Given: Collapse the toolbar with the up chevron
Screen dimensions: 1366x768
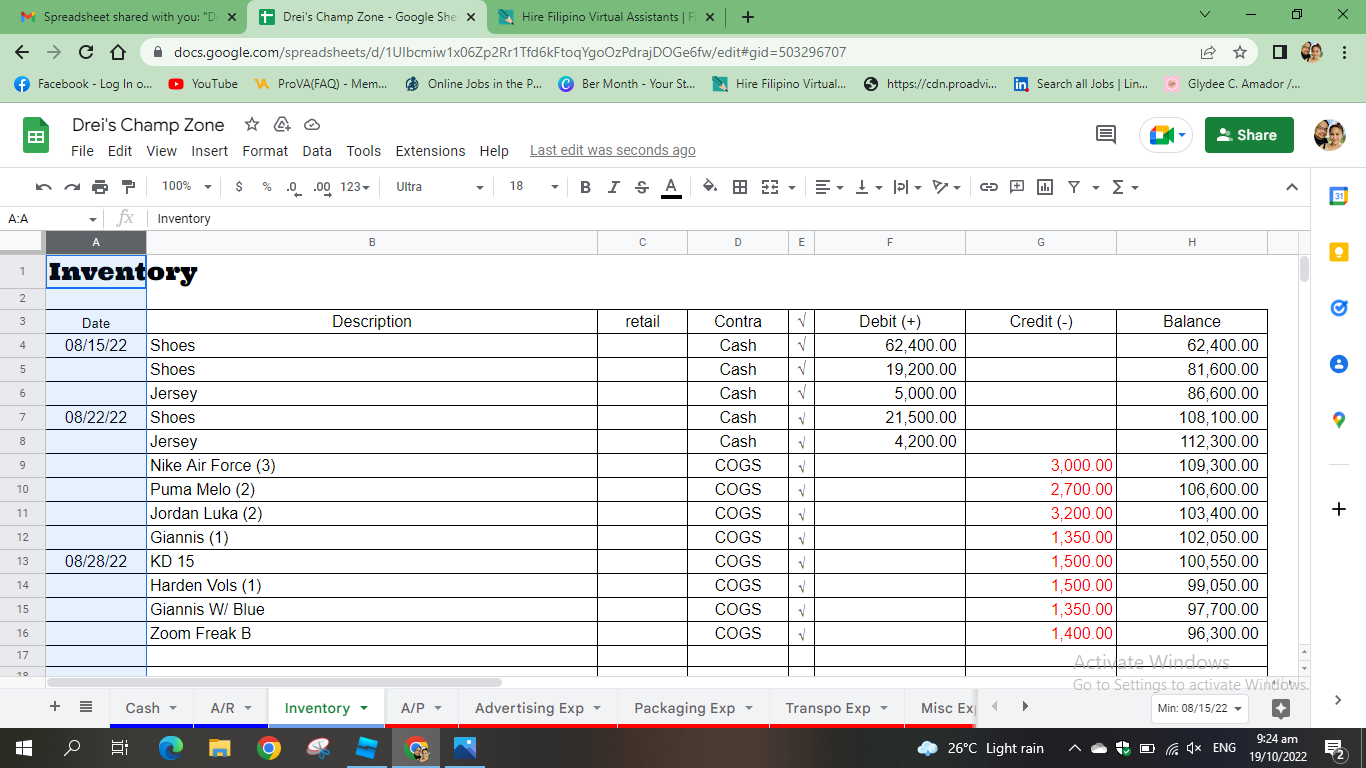Looking at the screenshot, I should [1291, 187].
